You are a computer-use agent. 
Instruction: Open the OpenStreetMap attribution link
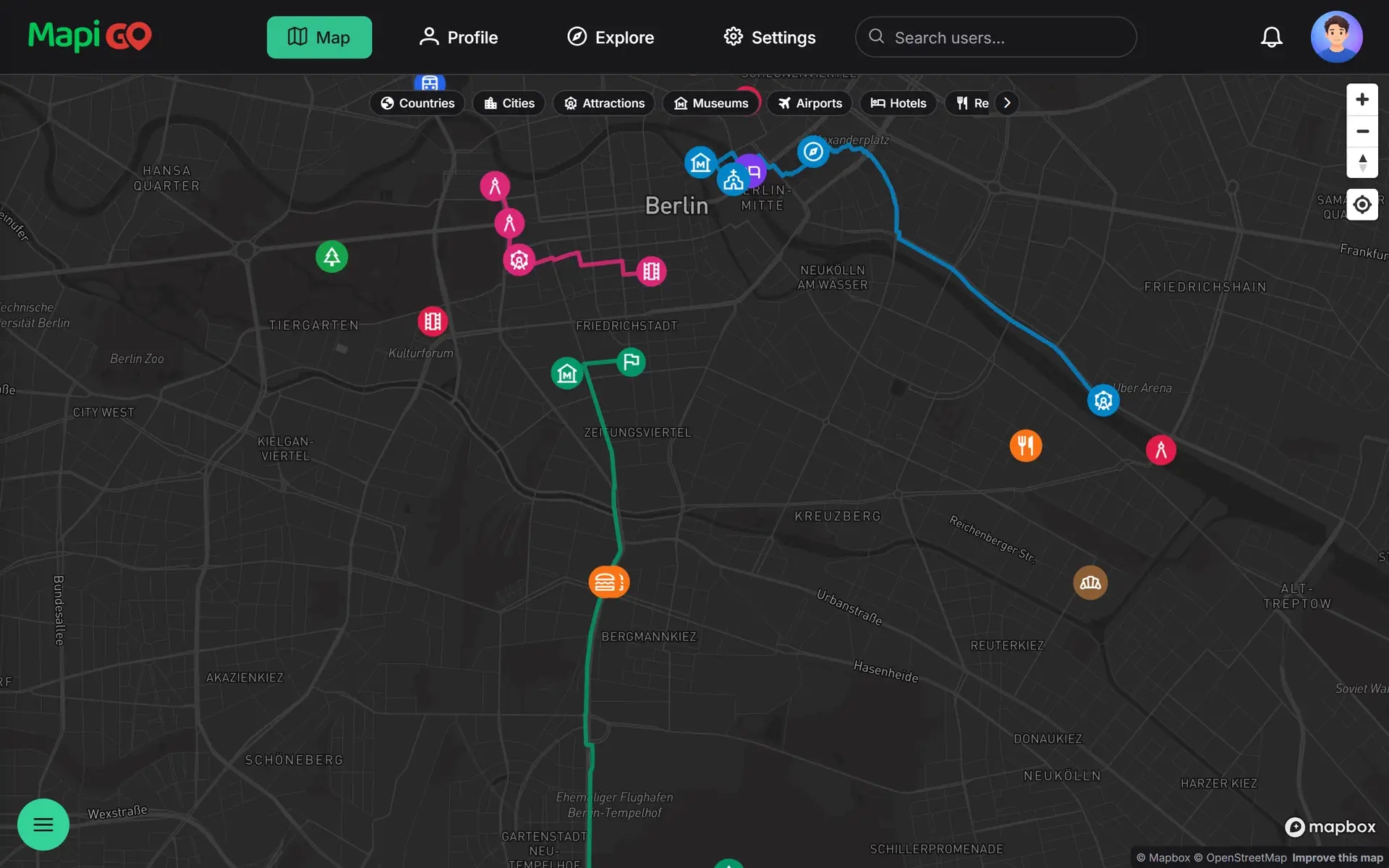[x=1240, y=858]
